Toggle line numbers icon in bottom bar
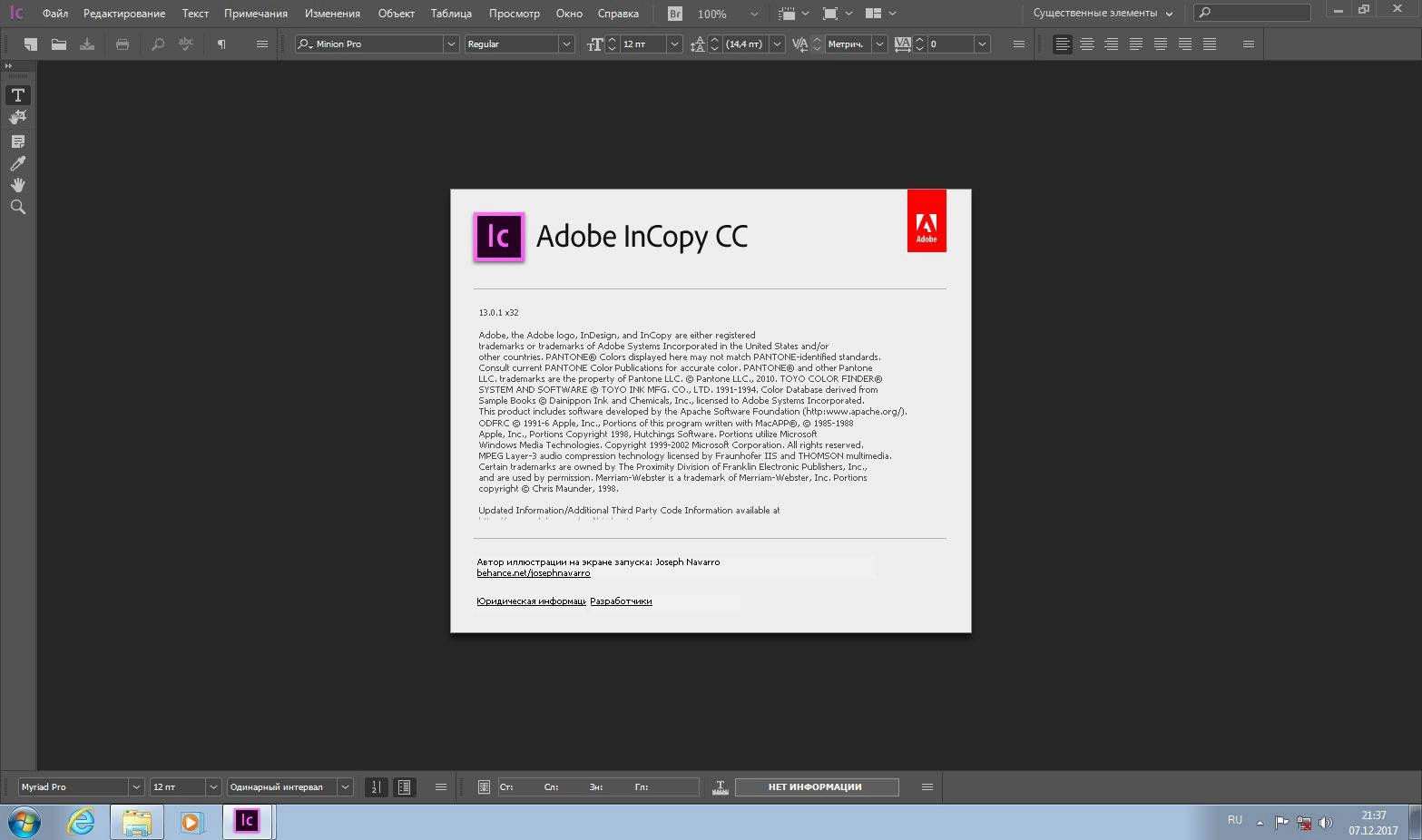 376,786
